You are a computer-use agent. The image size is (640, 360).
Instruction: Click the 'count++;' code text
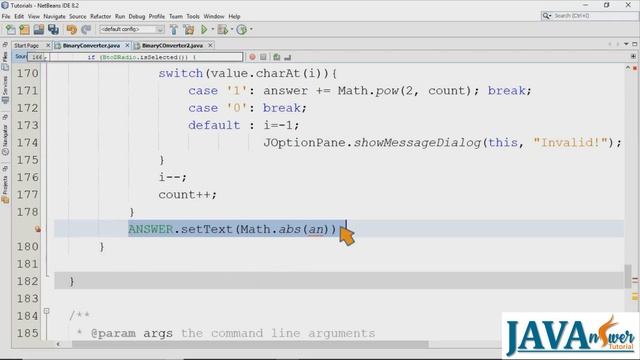187,195
